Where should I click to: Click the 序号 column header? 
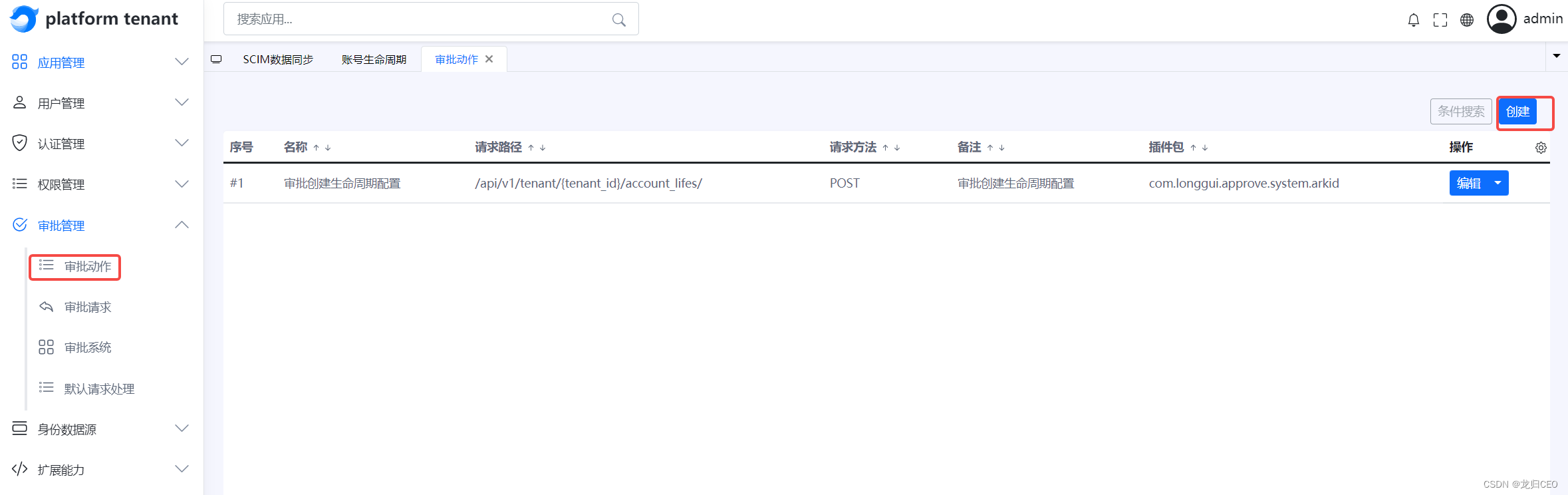tap(241, 147)
